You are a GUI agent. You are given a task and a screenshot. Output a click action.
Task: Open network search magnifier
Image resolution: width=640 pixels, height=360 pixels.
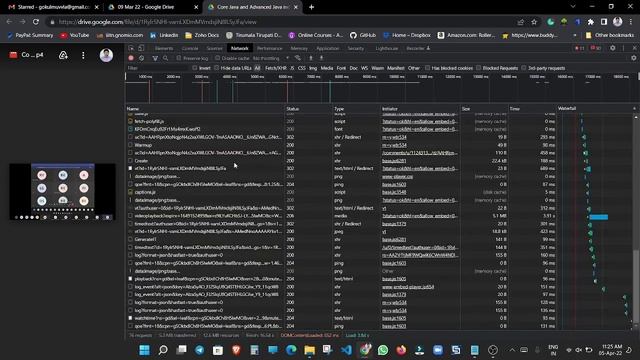[x=165, y=58]
